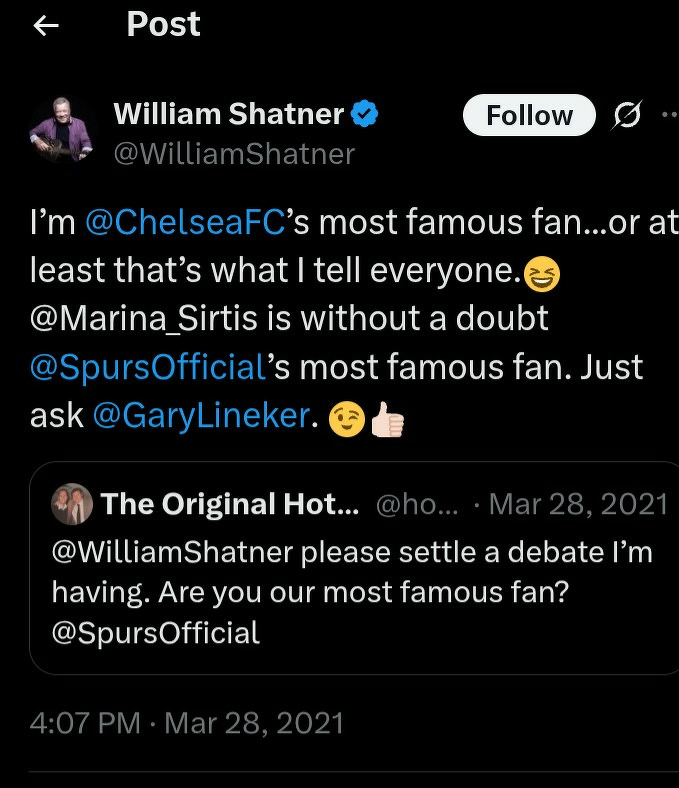Open the more options ellipsis menu
This screenshot has width=679, height=788.
668,116
